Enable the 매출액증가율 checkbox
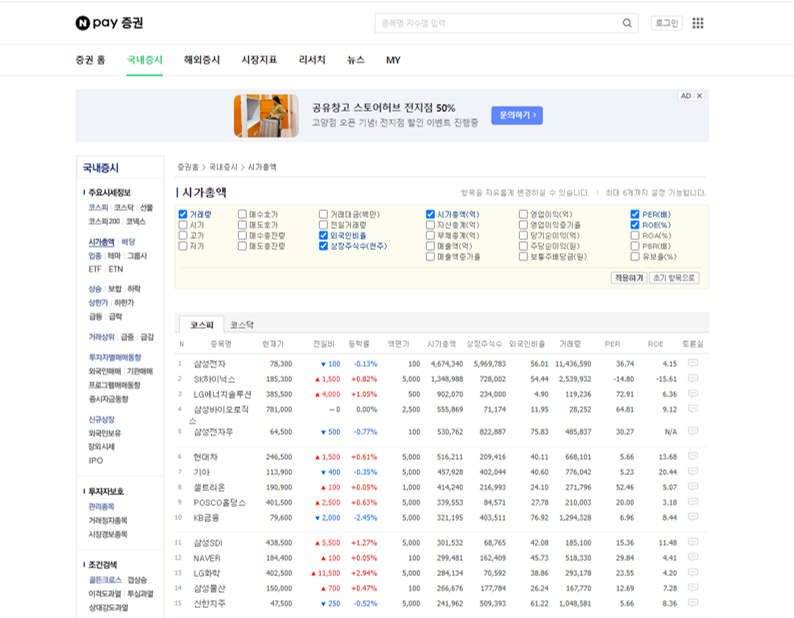The width and height of the screenshot is (794, 618). click(x=430, y=257)
